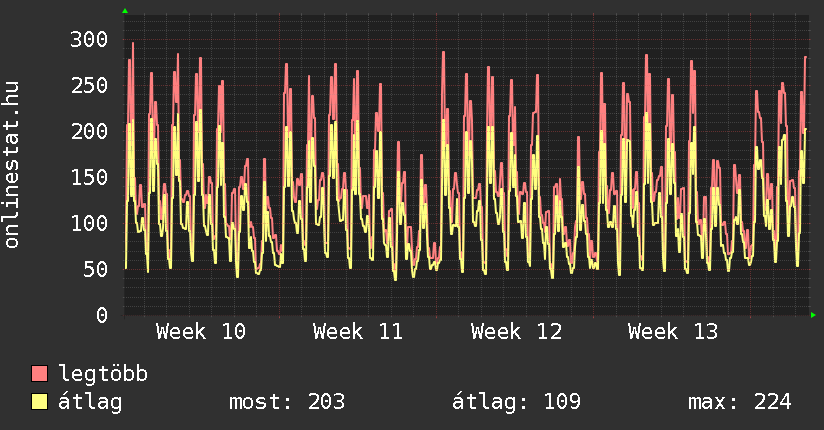824x430 pixels.
Task: Click the green arrow atop the y-axis
Action: pyautogui.click(x=125, y=11)
